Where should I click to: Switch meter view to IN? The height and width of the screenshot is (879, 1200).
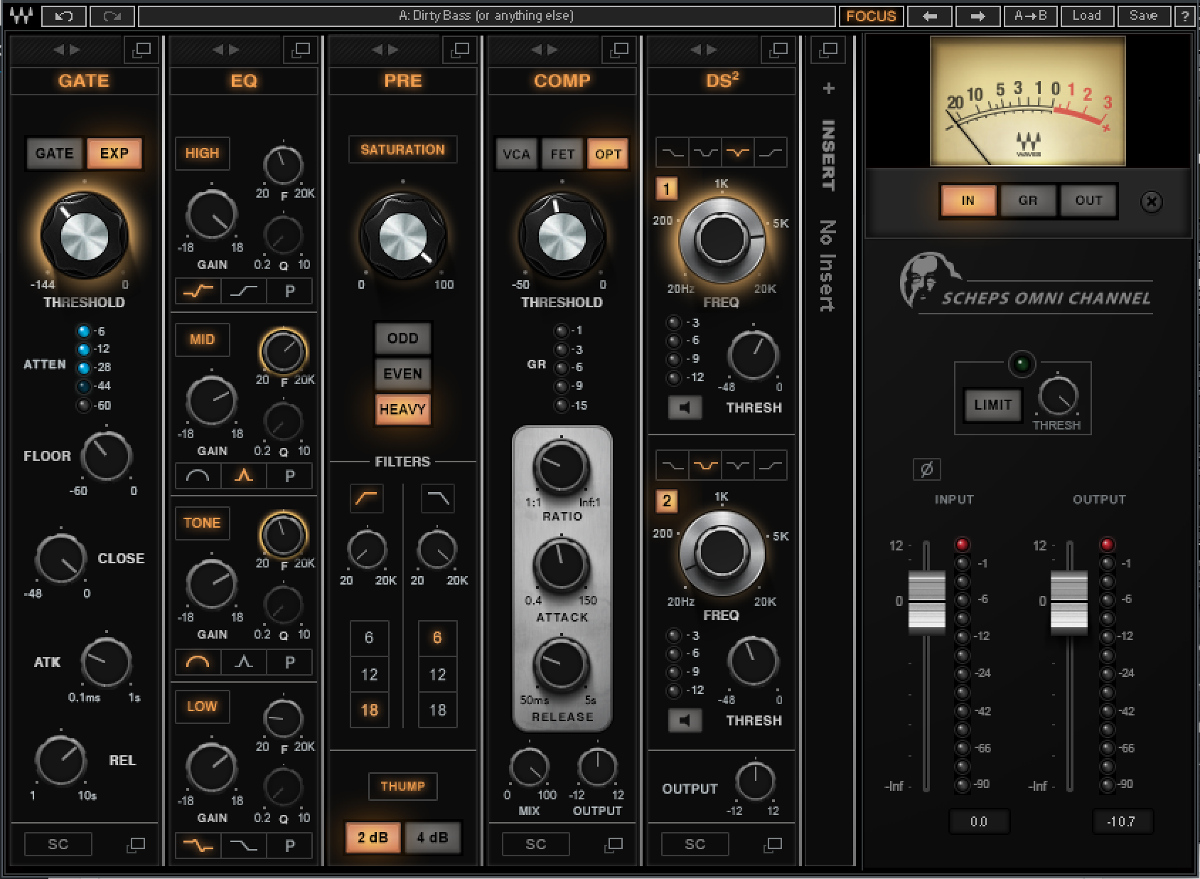[x=968, y=201]
